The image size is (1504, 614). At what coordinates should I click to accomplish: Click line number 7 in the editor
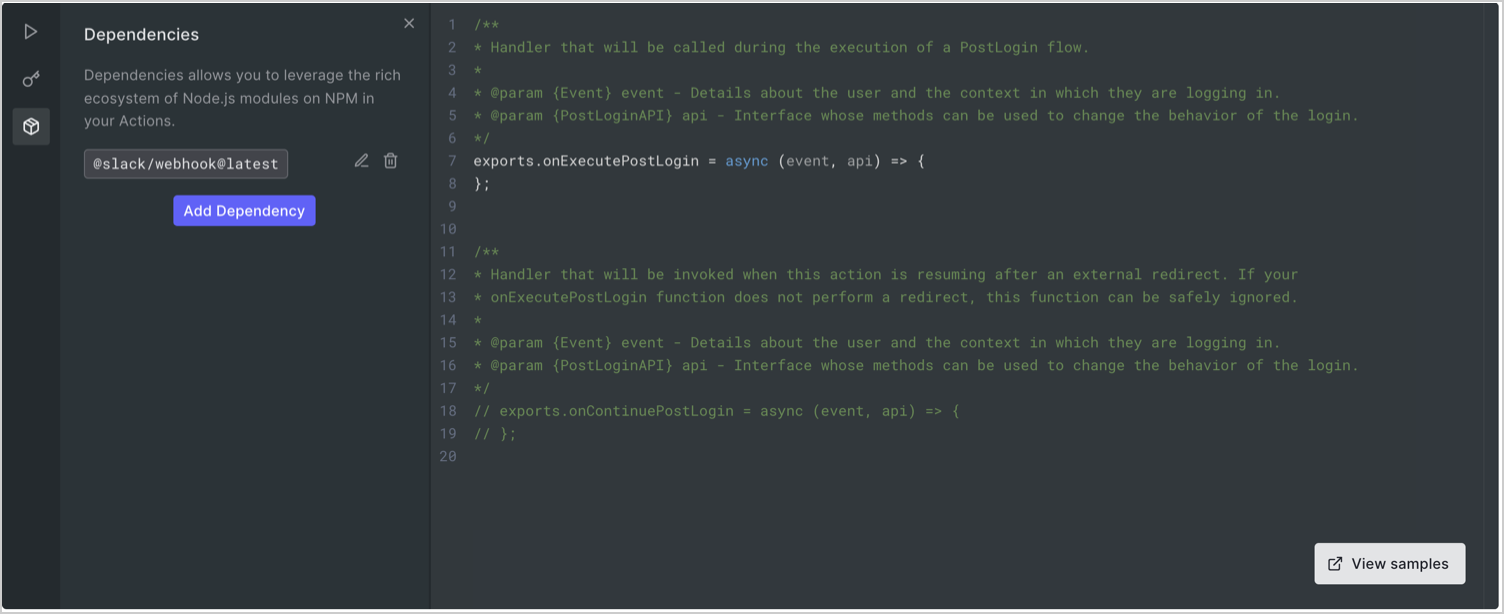451,160
